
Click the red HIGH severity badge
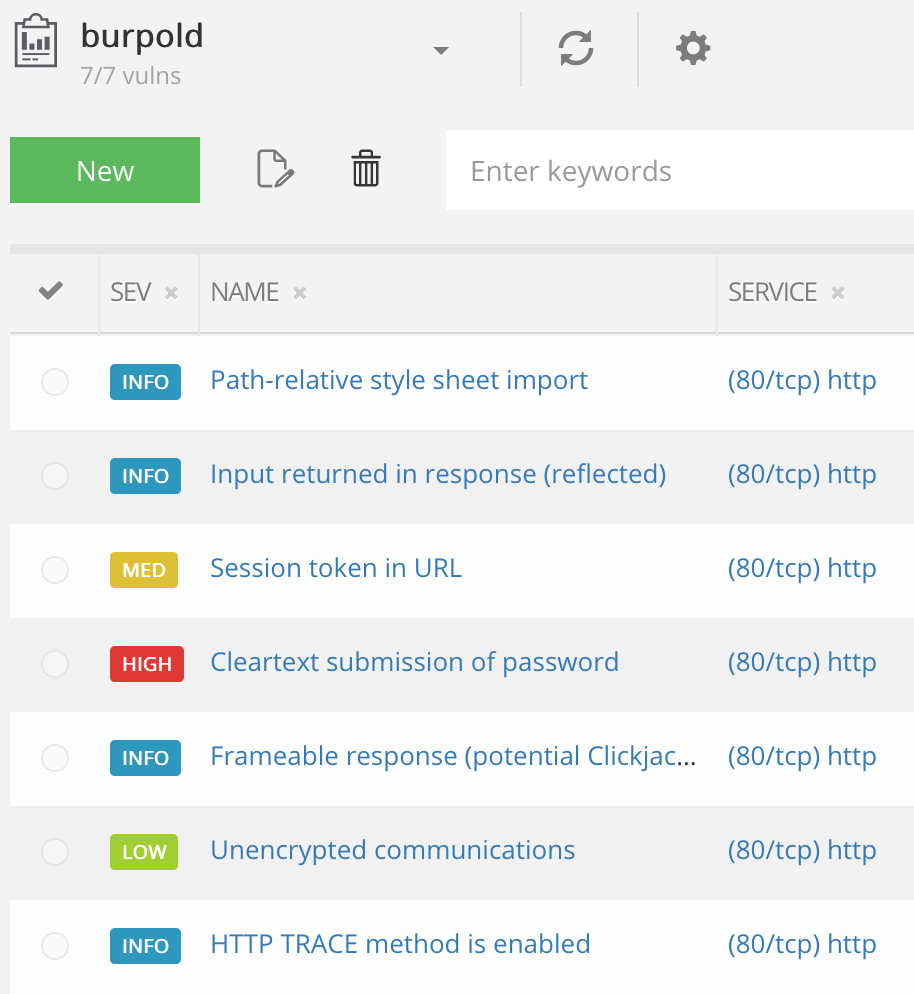pos(146,664)
